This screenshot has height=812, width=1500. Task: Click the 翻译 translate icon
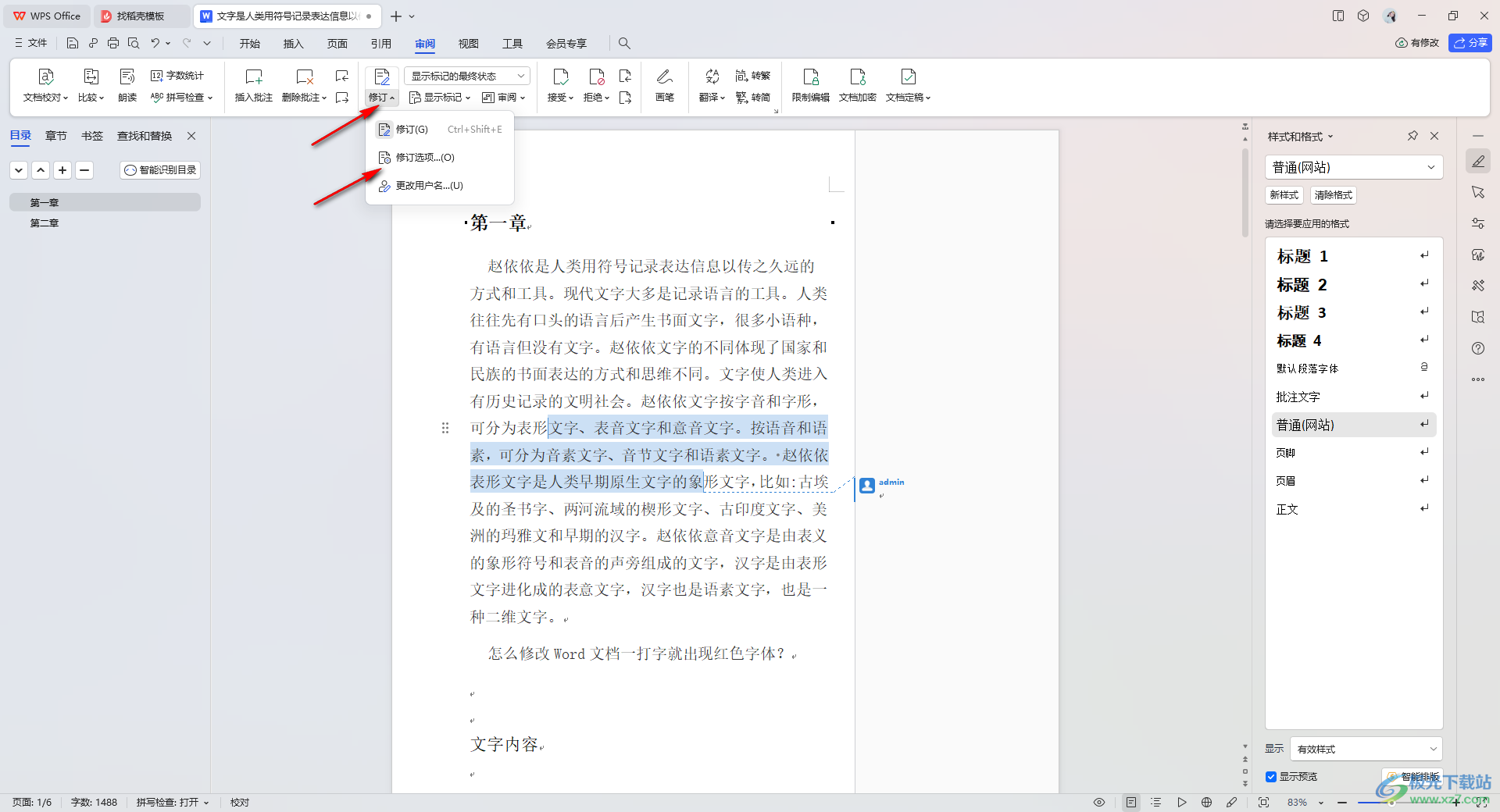[x=712, y=77]
